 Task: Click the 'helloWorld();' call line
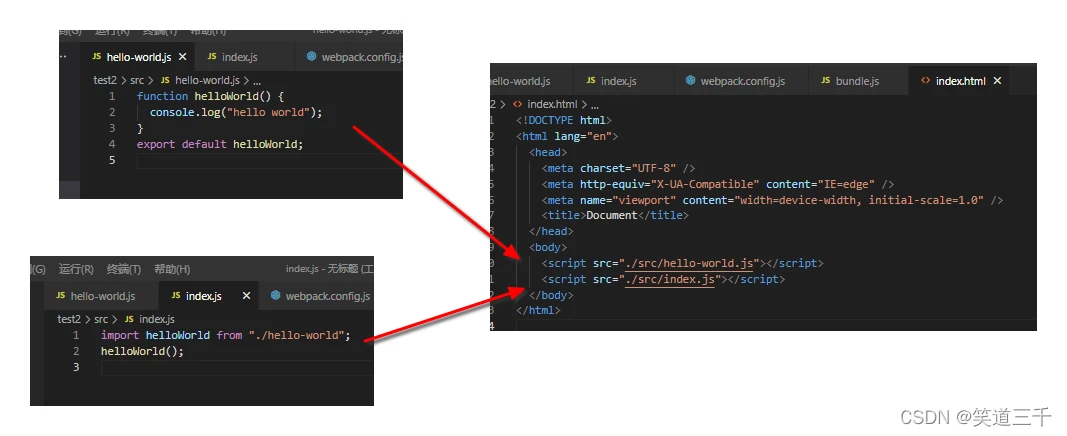click(x=142, y=351)
